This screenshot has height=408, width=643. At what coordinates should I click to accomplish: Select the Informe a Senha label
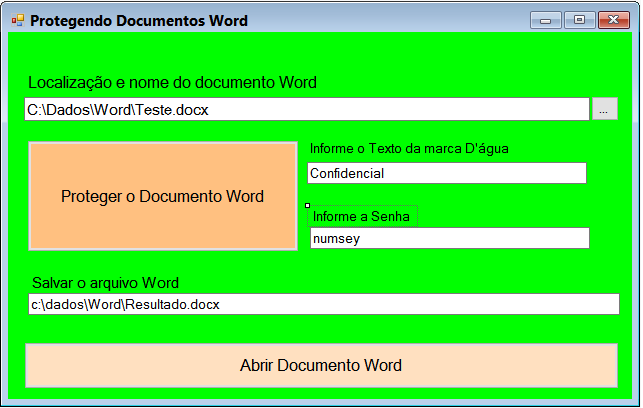click(361, 216)
